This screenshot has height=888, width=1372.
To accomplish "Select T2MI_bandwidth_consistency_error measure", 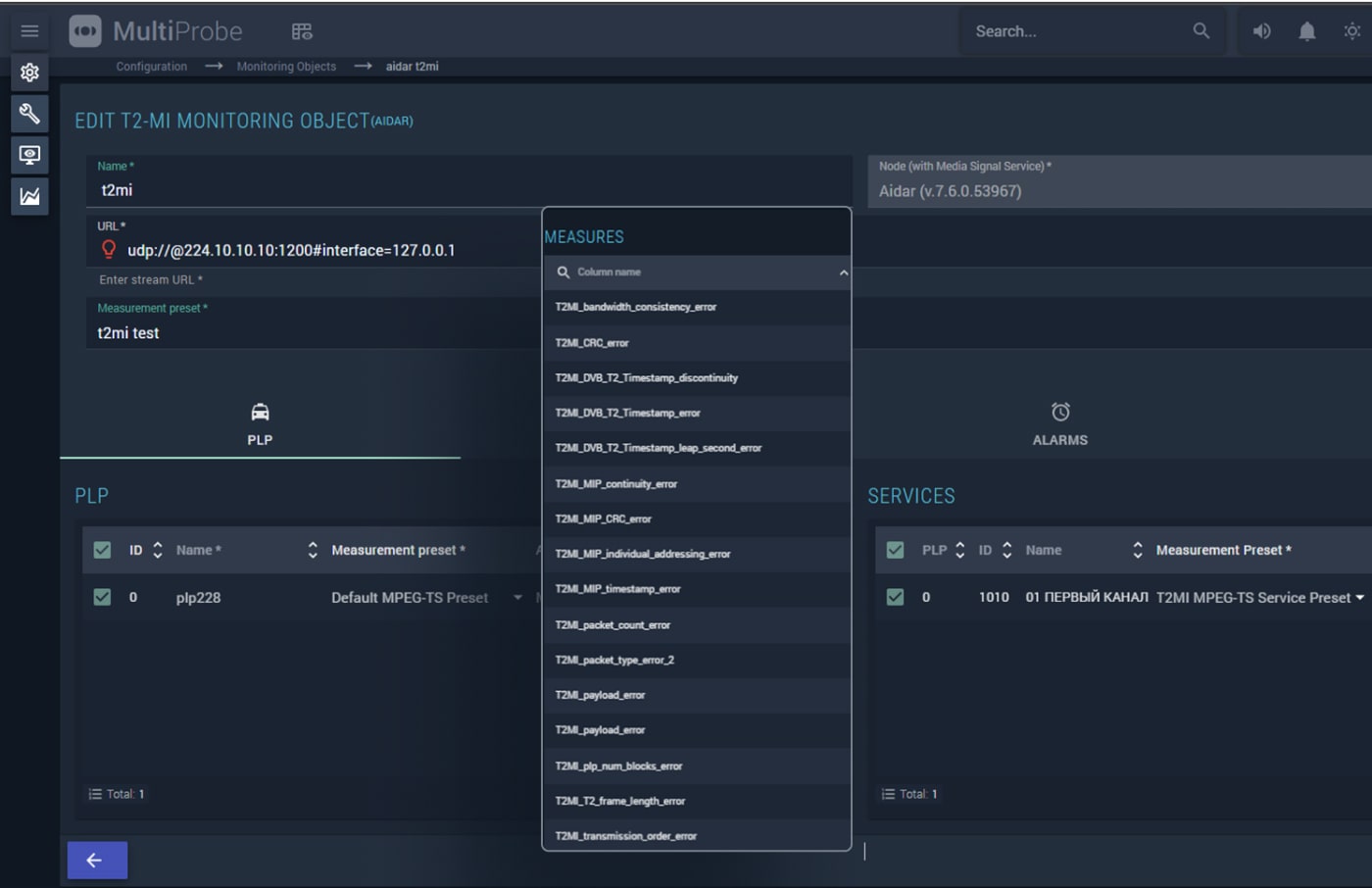I will (x=697, y=307).
